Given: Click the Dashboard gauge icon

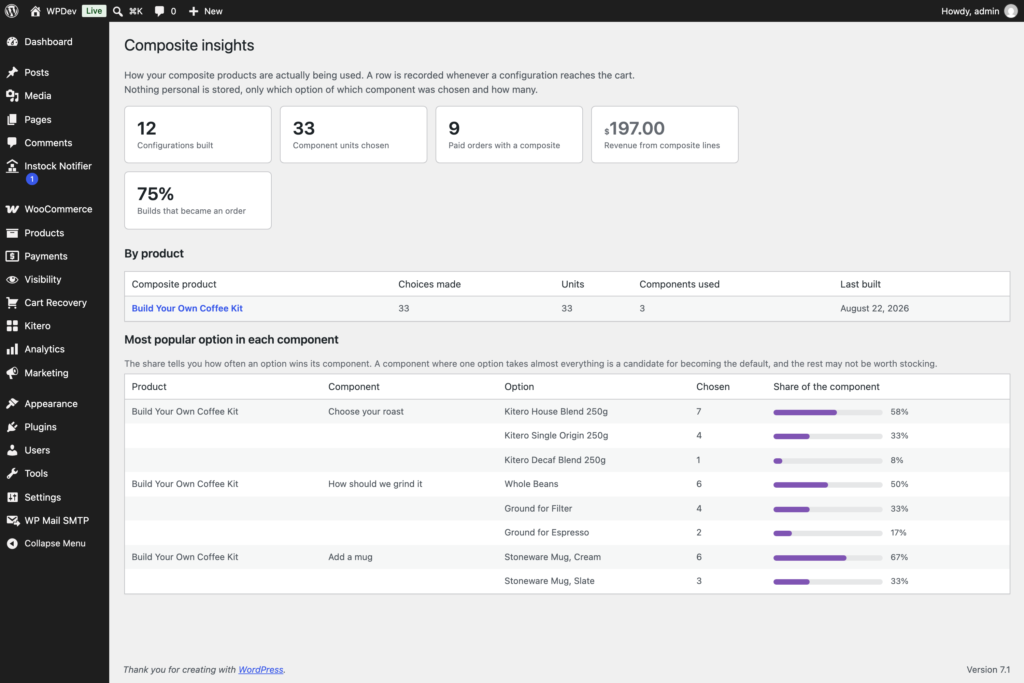Looking at the screenshot, I should [12, 42].
